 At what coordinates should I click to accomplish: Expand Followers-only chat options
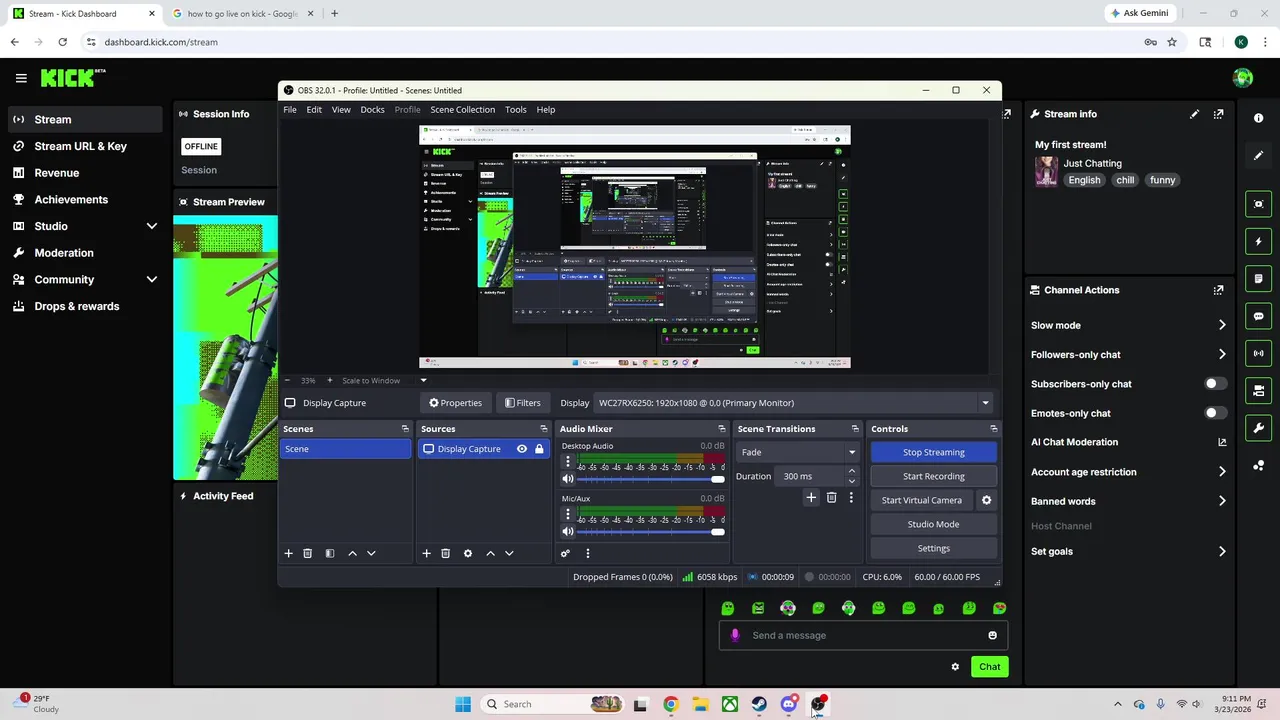(x=1222, y=354)
